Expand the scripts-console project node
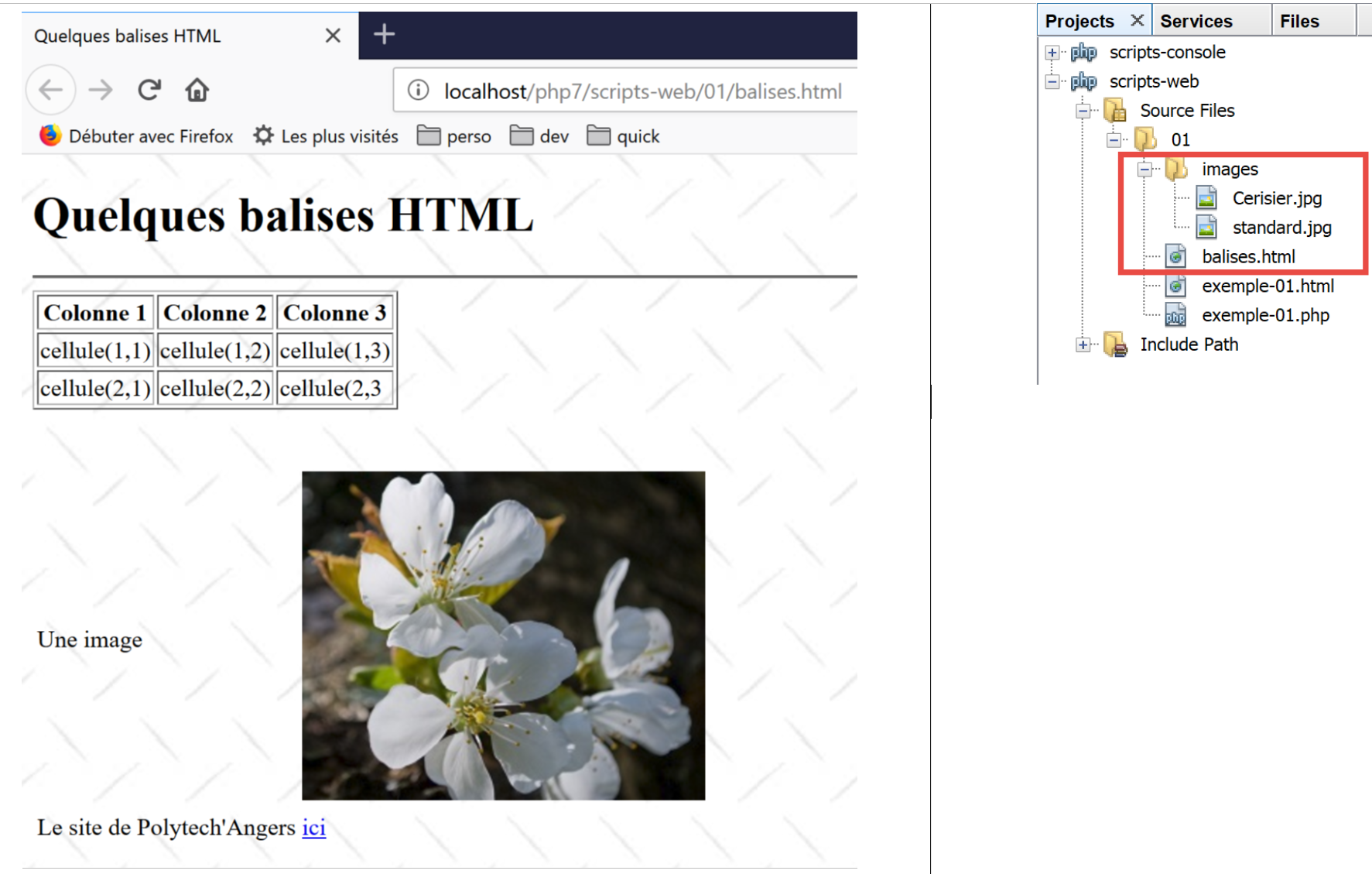This screenshot has height=874, width=1372. [1052, 53]
